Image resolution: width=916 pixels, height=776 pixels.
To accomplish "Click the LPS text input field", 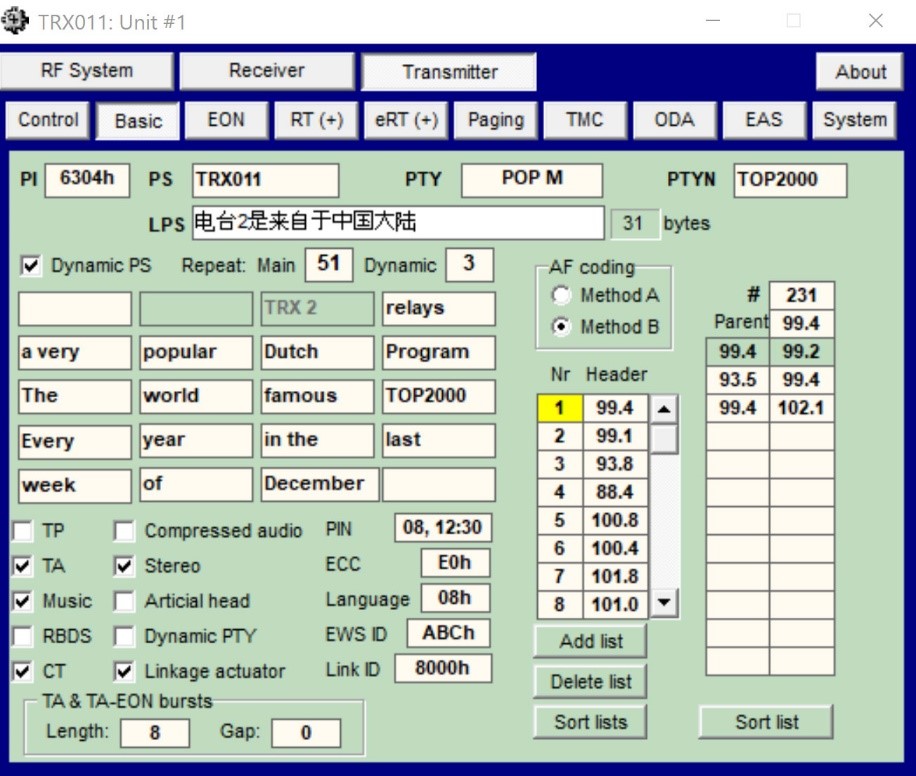I will coord(398,223).
